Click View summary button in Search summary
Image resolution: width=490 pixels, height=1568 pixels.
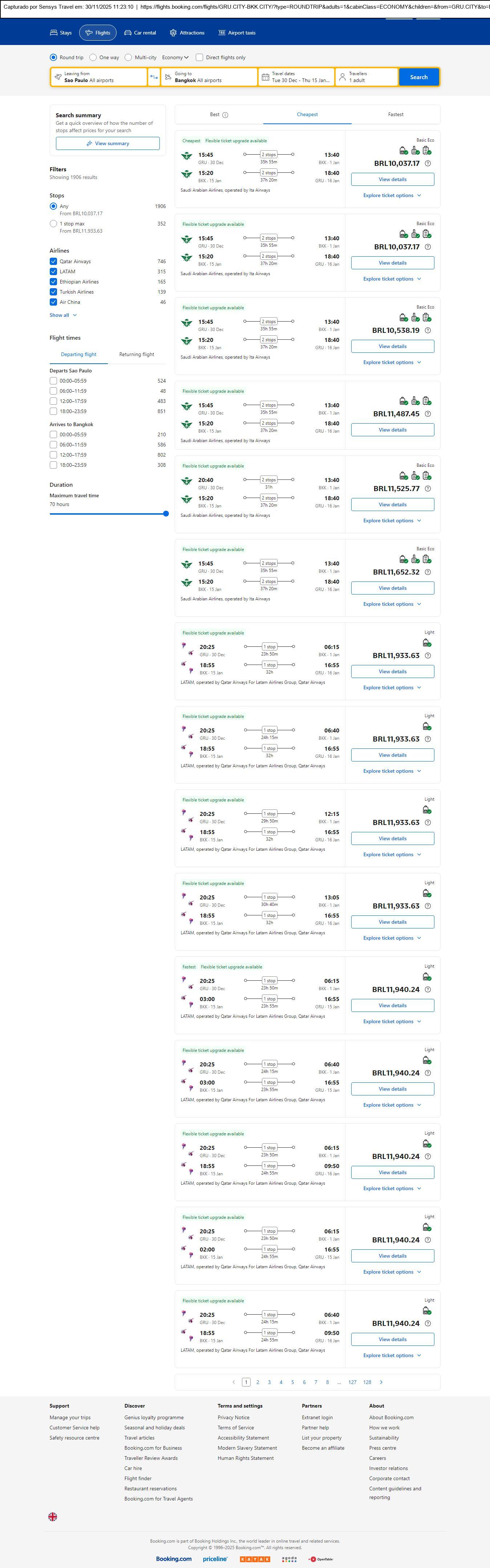click(x=108, y=144)
